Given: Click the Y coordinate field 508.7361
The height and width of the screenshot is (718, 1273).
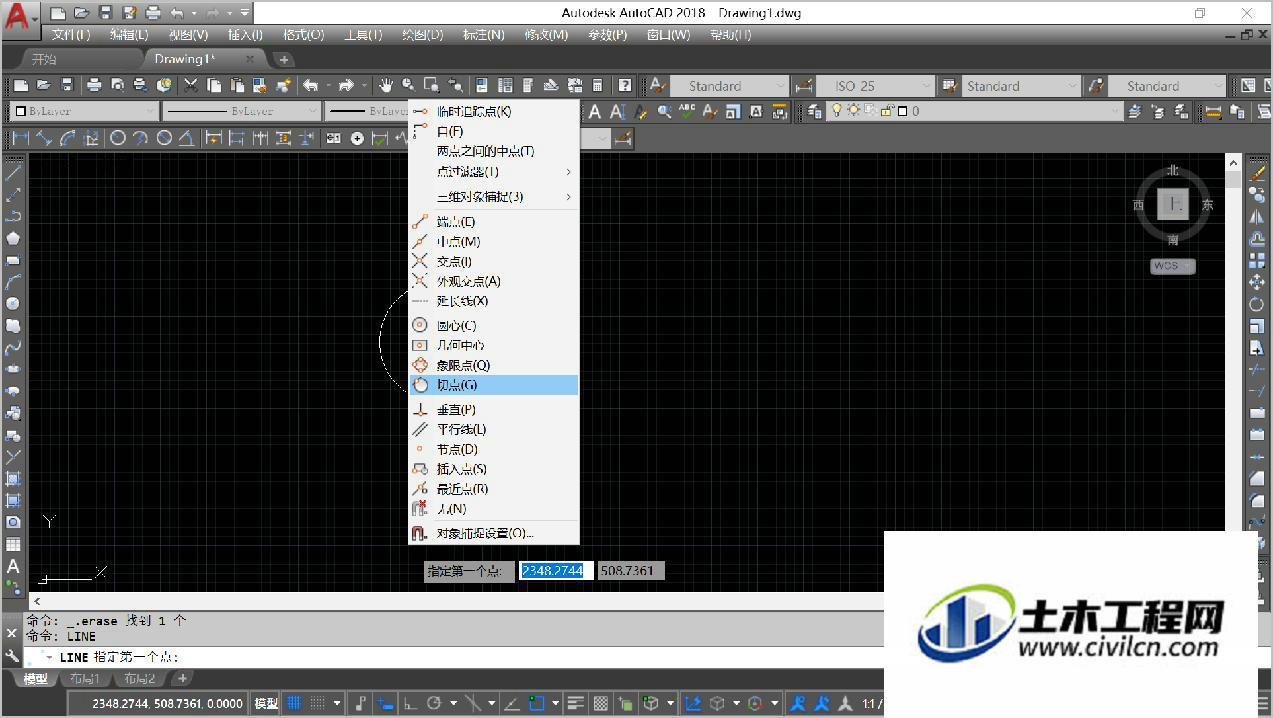Looking at the screenshot, I should pyautogui.click(x=631, y=571).
